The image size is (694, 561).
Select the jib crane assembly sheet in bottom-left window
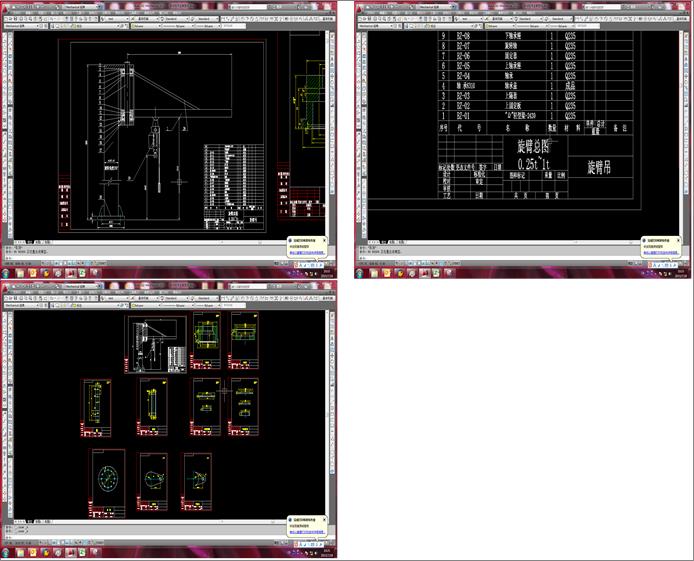point(156,344)
